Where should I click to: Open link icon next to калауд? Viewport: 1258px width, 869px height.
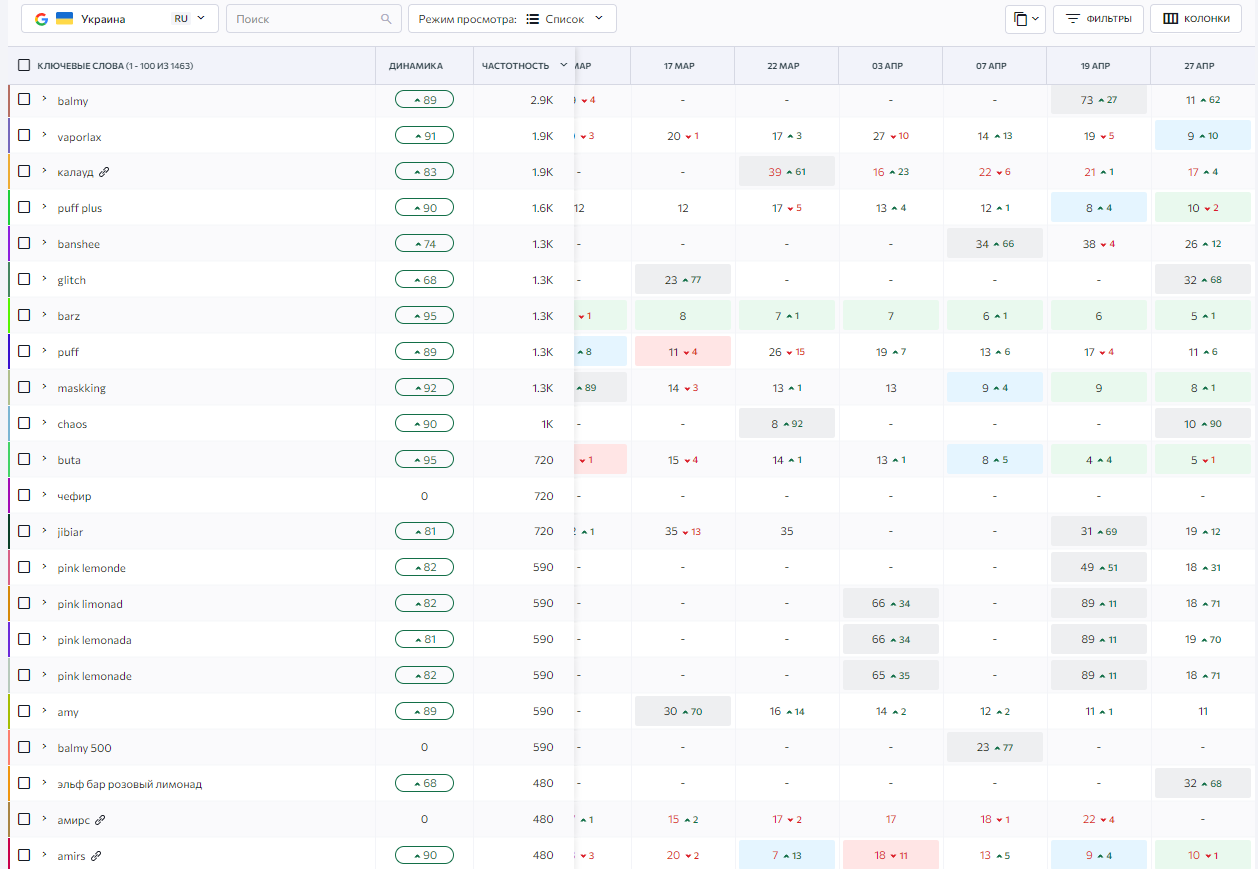click(x=104, y=172)
